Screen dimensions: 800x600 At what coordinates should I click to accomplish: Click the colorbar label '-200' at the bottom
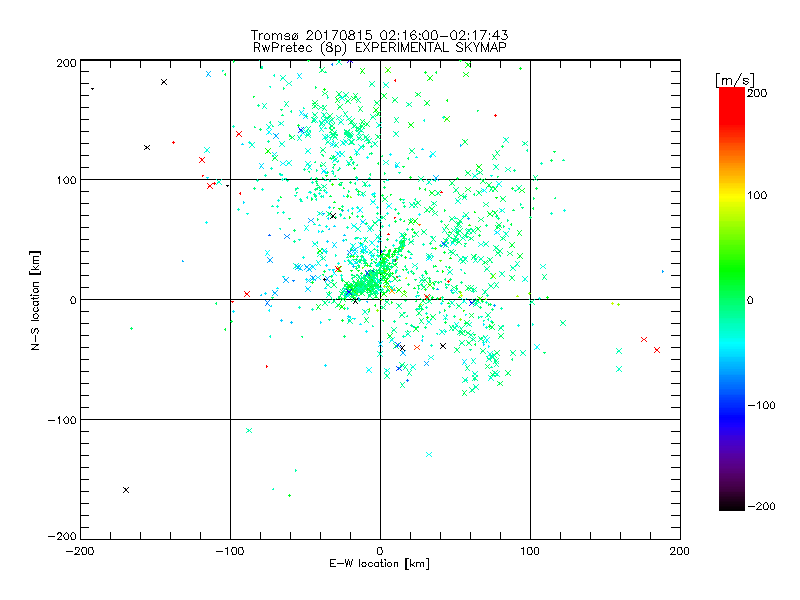coord(761,506)
